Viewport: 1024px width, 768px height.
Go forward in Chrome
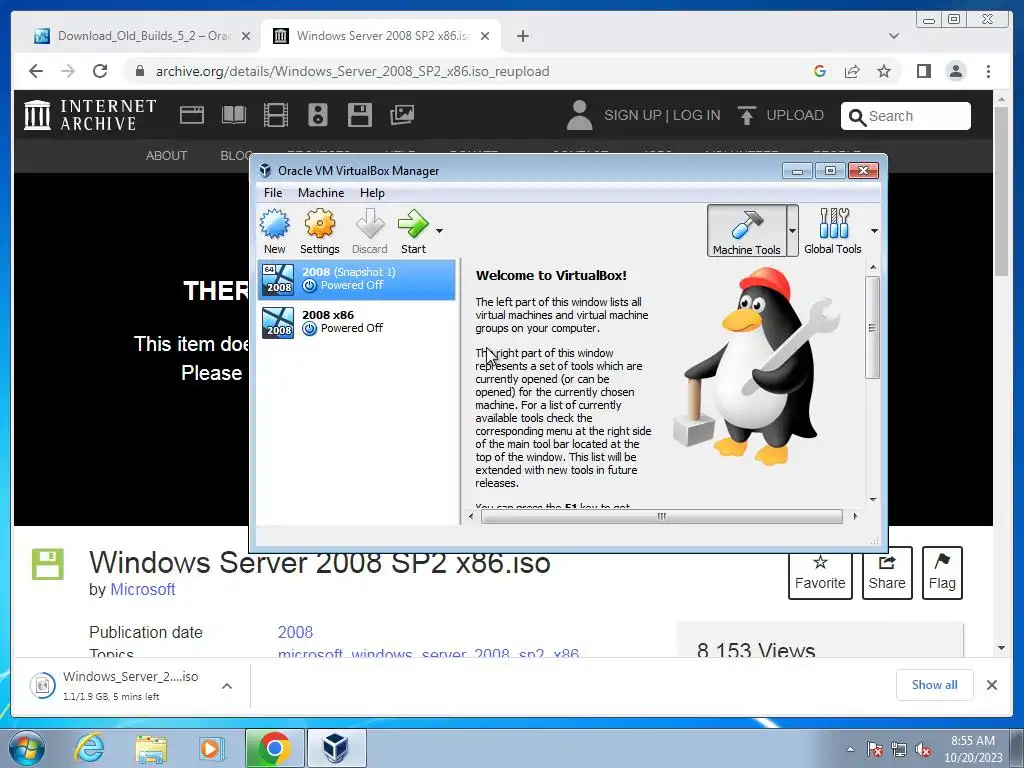(68, 71)
